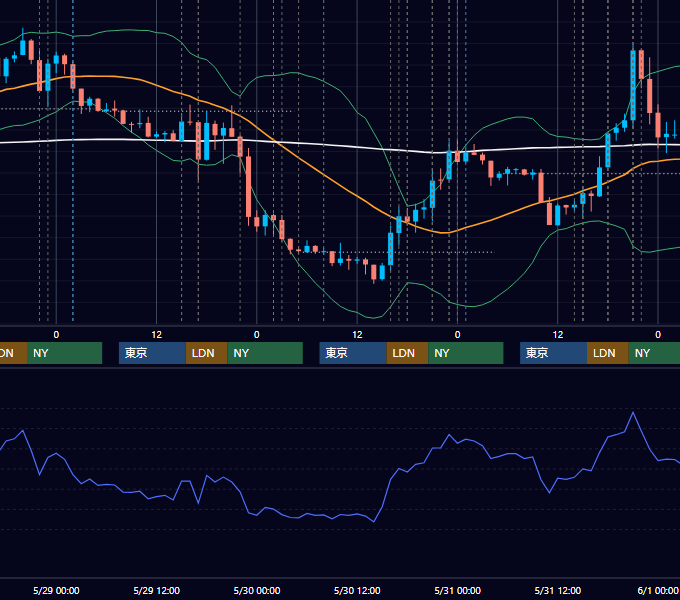
Task: Click the 東京 session block for 5/30
Action: [x=353, y=353]
